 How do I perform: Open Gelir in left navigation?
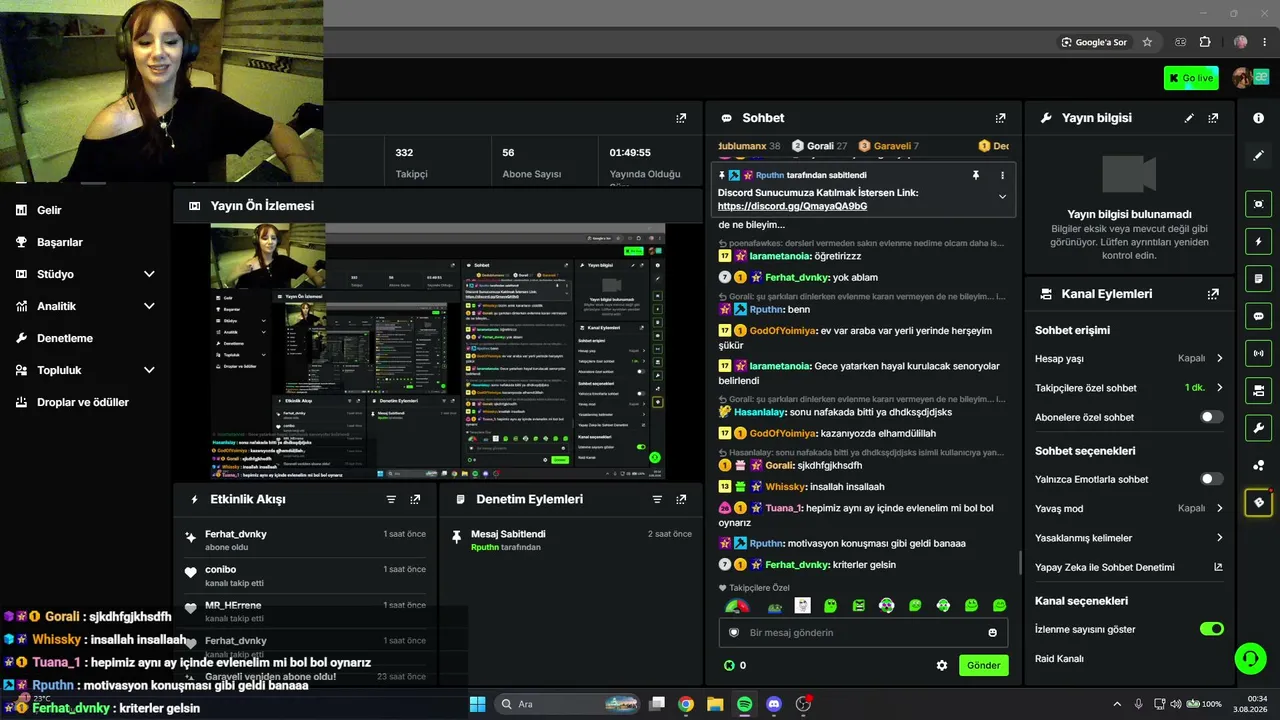click(x=49, y=210)
